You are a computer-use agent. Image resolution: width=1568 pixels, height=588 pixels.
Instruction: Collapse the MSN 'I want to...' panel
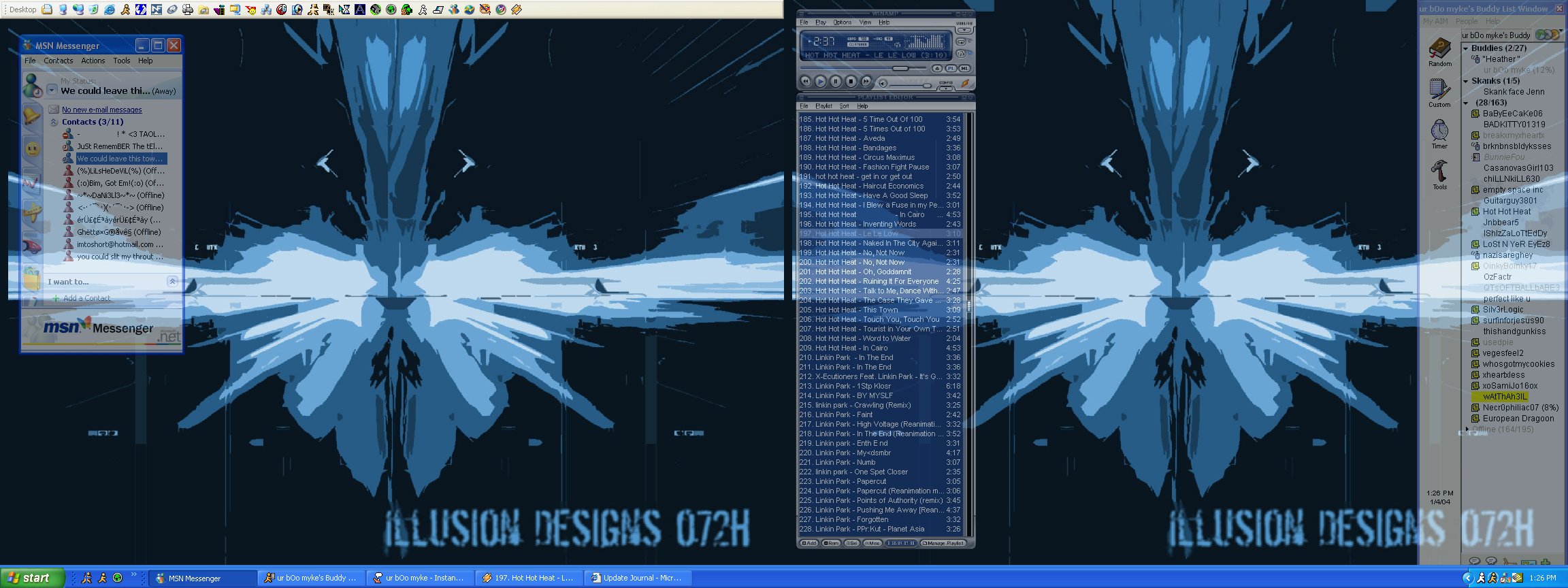coord(172,281)
